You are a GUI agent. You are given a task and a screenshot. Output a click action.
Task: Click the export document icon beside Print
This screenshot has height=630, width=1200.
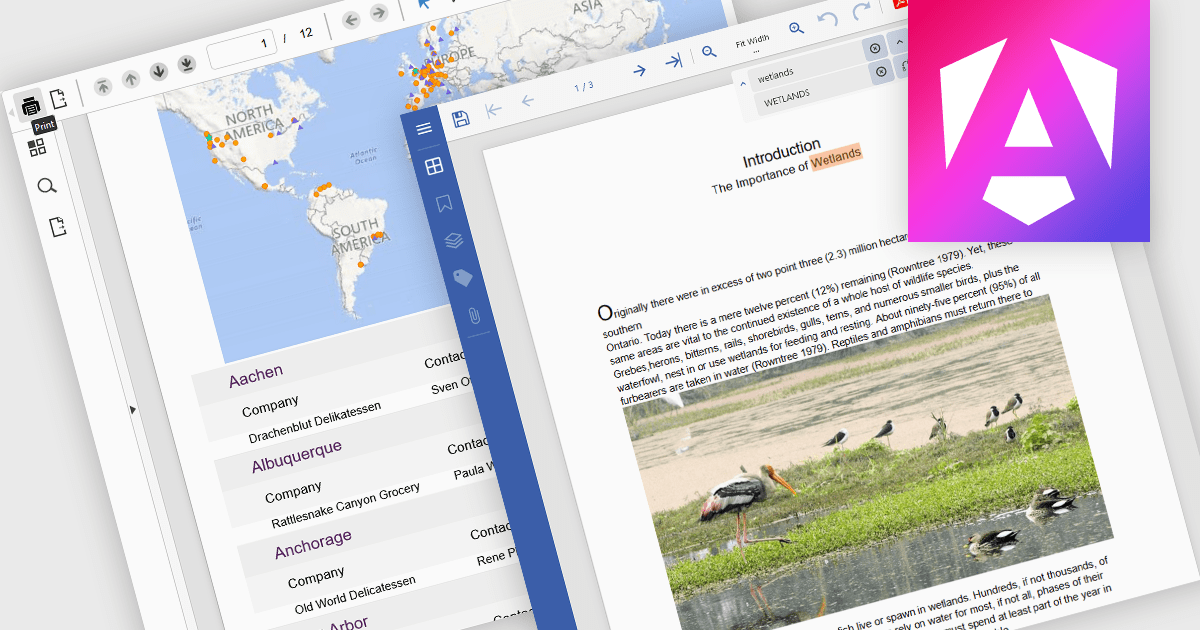58,98
